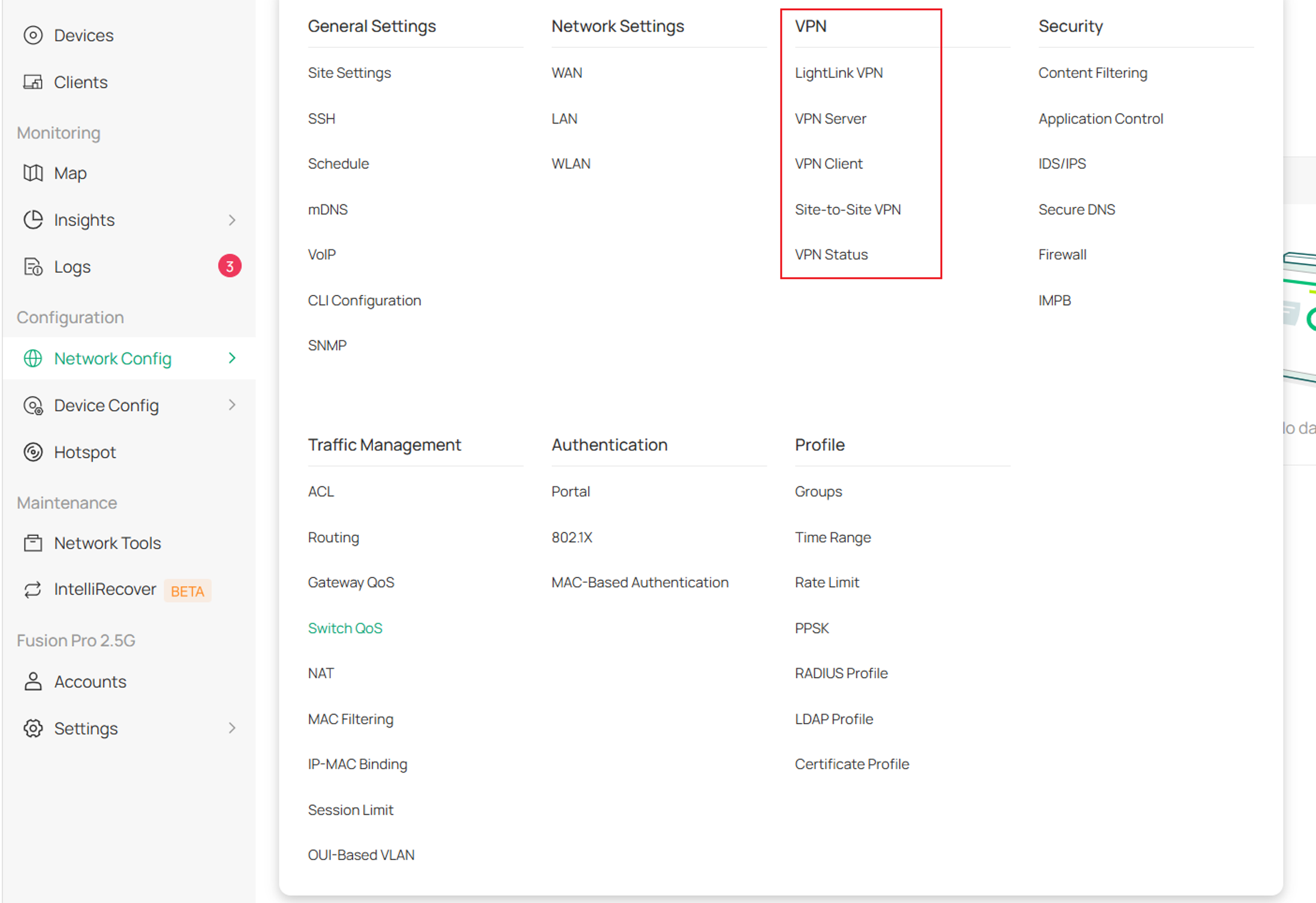Click the IntelliRecover refresh icon
The image size is (1316, 903).
coord(33,589)
